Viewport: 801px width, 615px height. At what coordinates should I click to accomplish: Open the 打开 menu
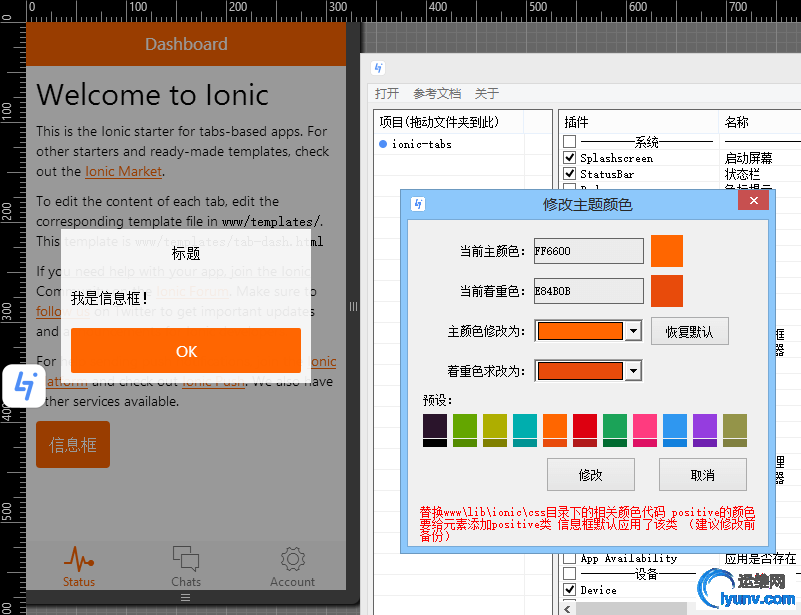(x=387, y=93)
